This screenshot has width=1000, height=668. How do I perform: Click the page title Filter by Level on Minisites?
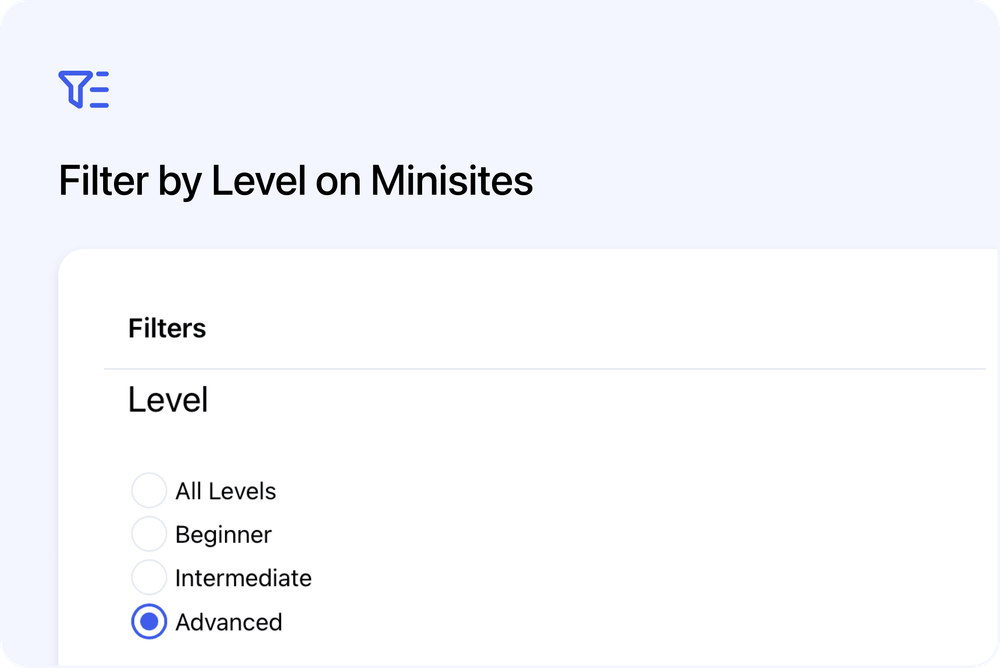pyautogui.click(x=296, y=181)
